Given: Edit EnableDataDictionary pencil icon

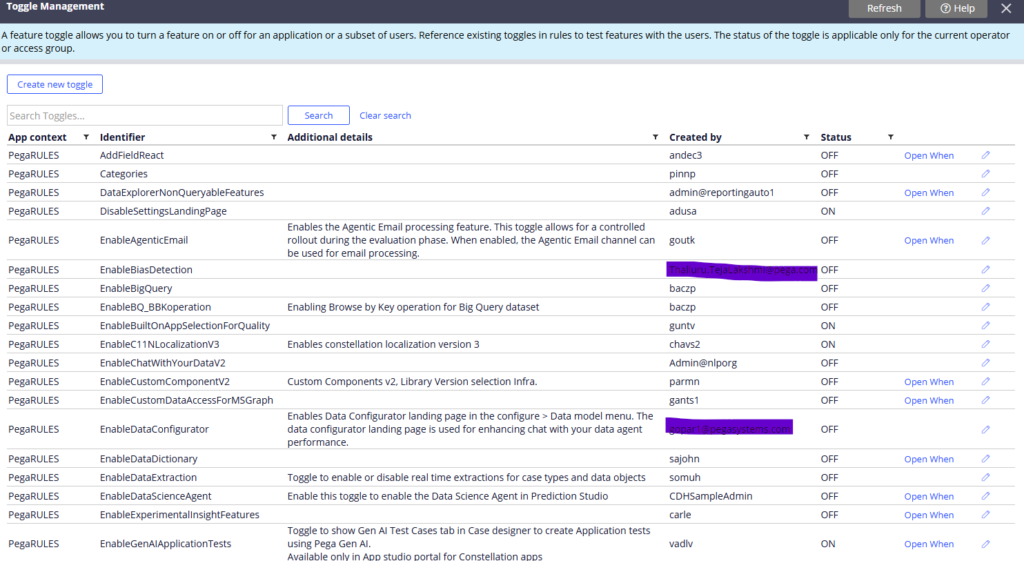Looking at the screenshot, I should pos(985,458).
